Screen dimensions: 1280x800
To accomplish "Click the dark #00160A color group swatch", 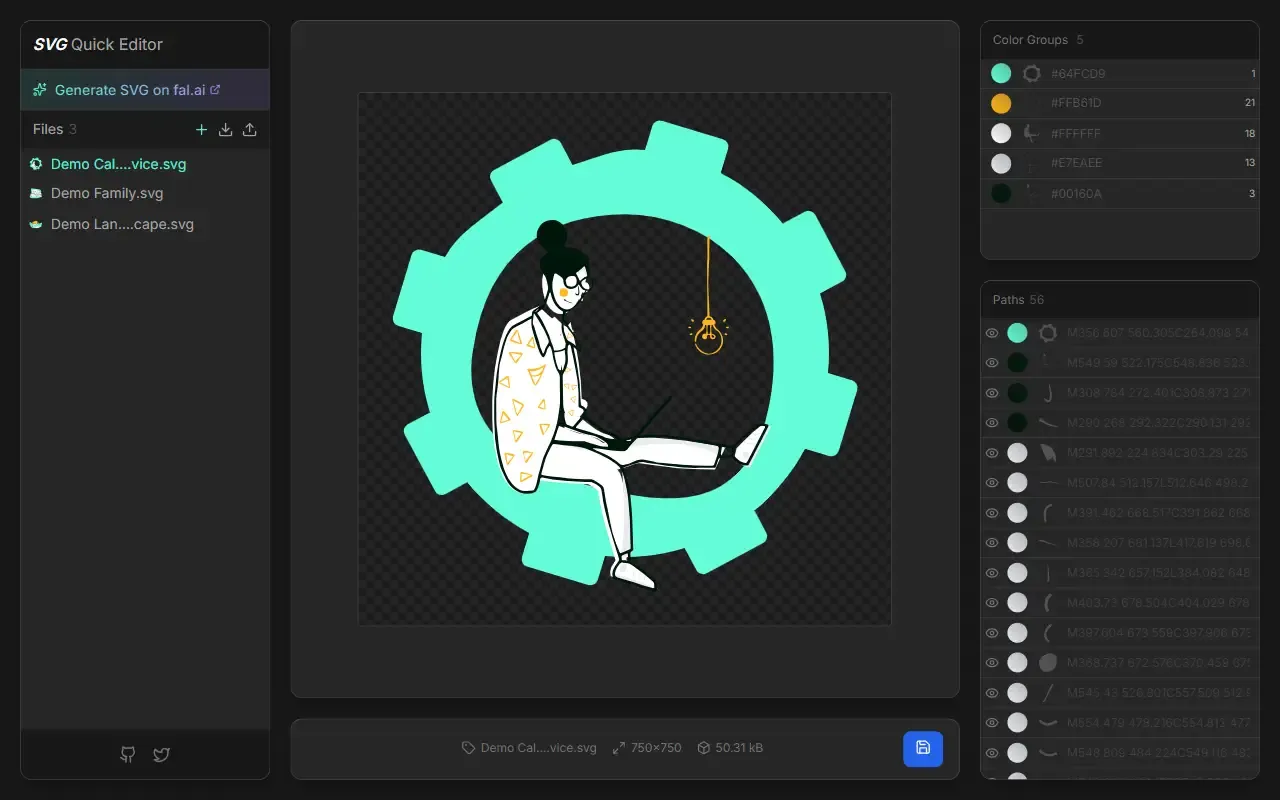I will [x=1001, y=193].
